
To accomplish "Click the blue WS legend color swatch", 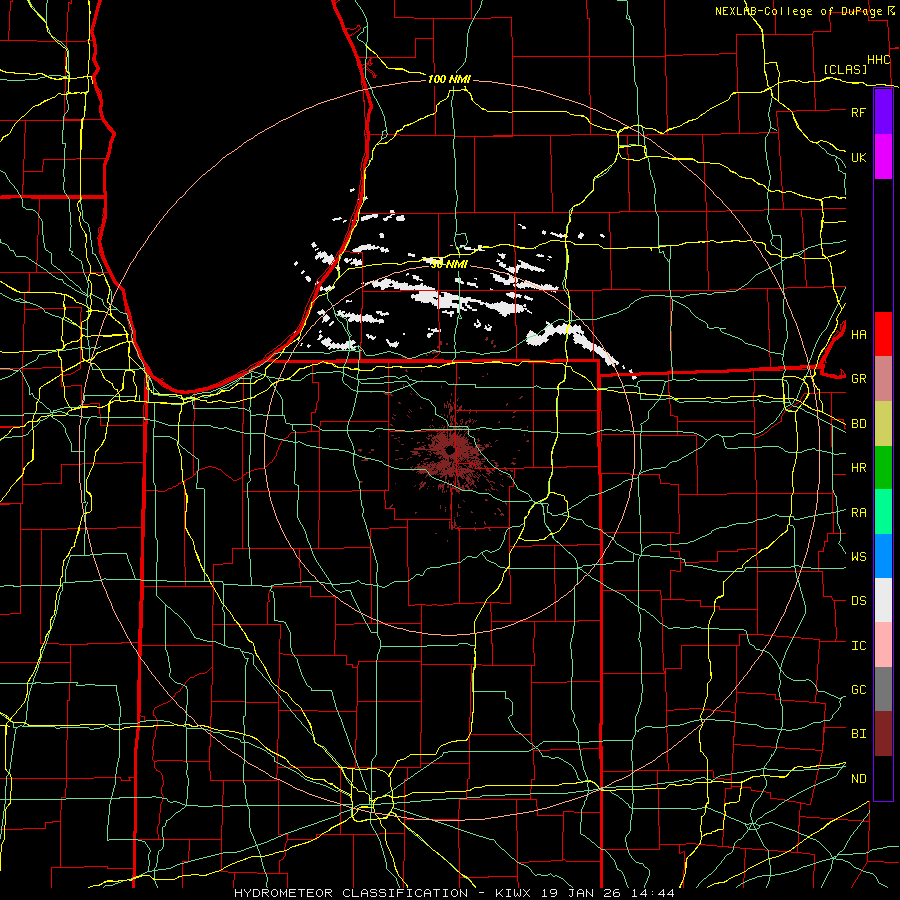I will pyautogui.click(x=883, y=556).
